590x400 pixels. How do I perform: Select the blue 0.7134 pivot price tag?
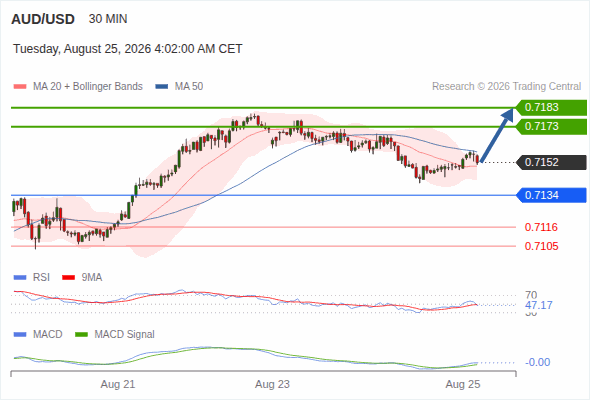point(552,195)
